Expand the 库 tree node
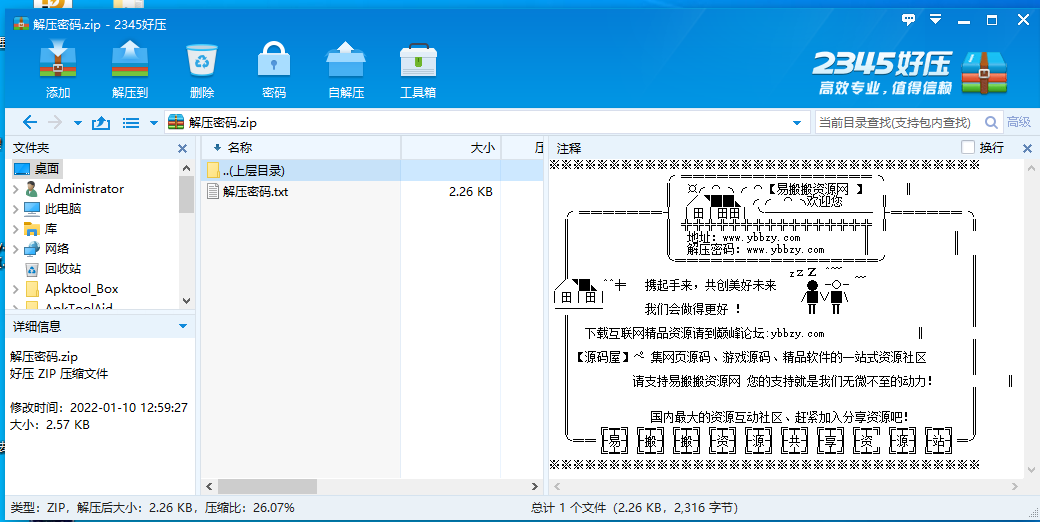 [x=16, y=229]
